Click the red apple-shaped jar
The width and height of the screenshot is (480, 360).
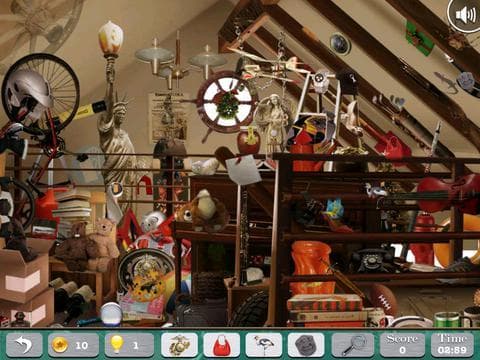point(248,140)
